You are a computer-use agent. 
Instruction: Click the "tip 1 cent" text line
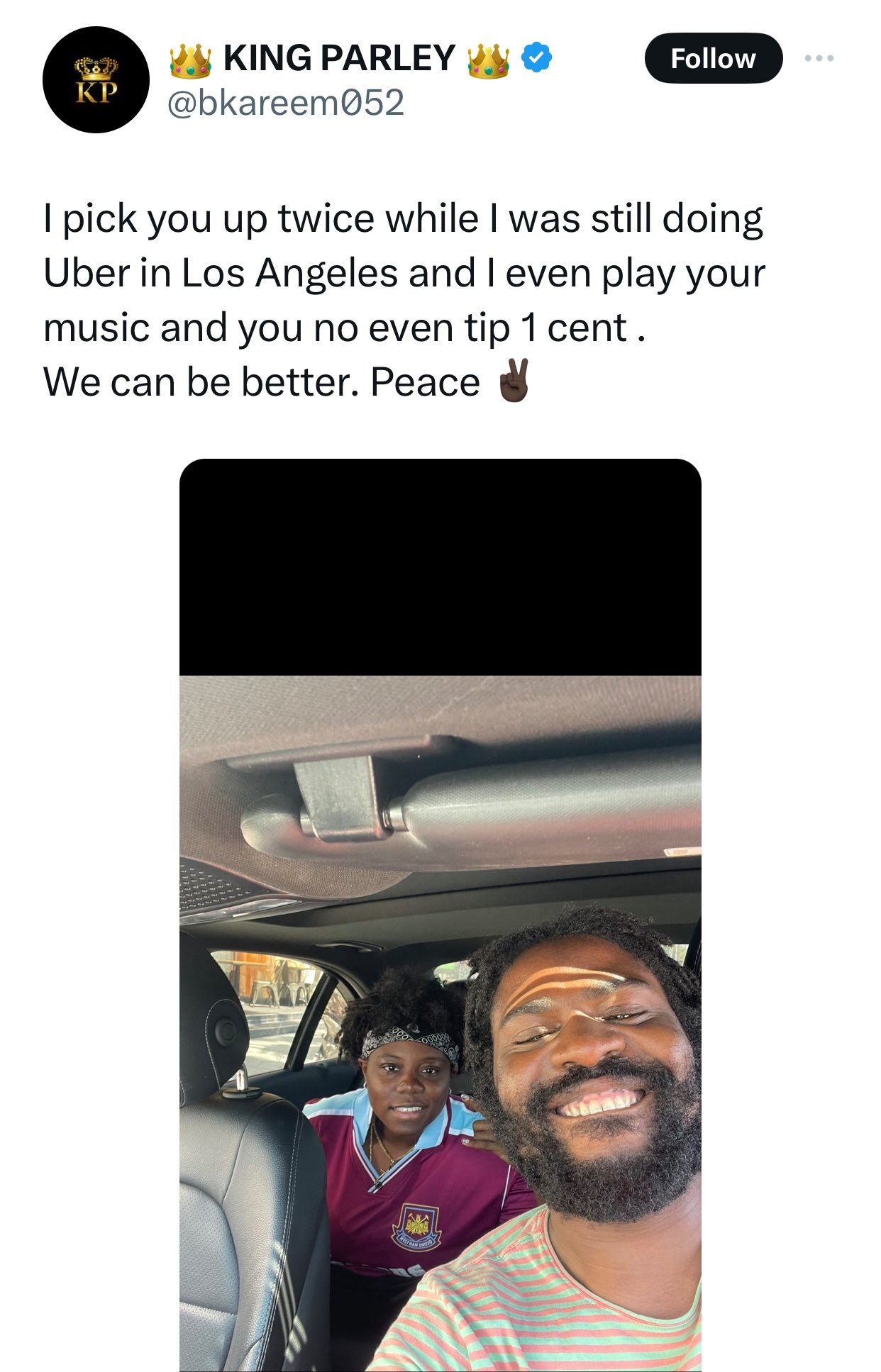pyautogui.click(x=344, y=328)
